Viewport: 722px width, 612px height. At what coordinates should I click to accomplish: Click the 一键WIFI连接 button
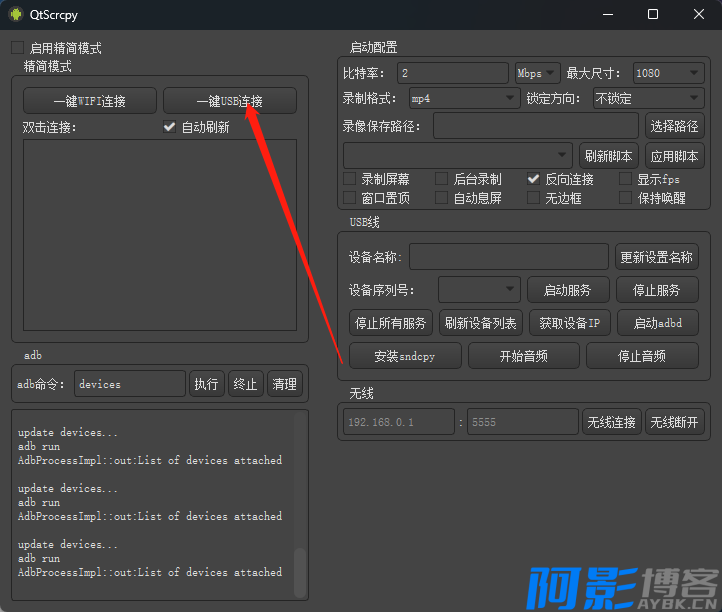tap(90, 100)
